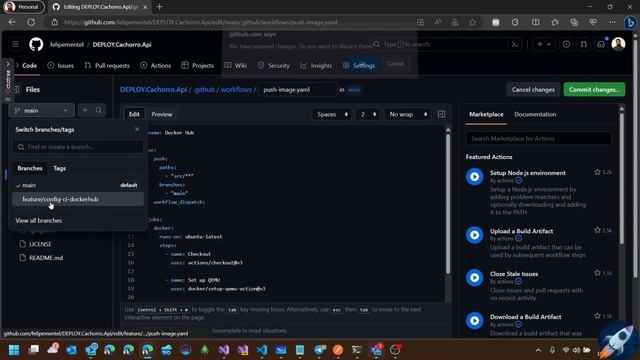
Task: Open the Issues repository tab
Action: pos(60,65)
